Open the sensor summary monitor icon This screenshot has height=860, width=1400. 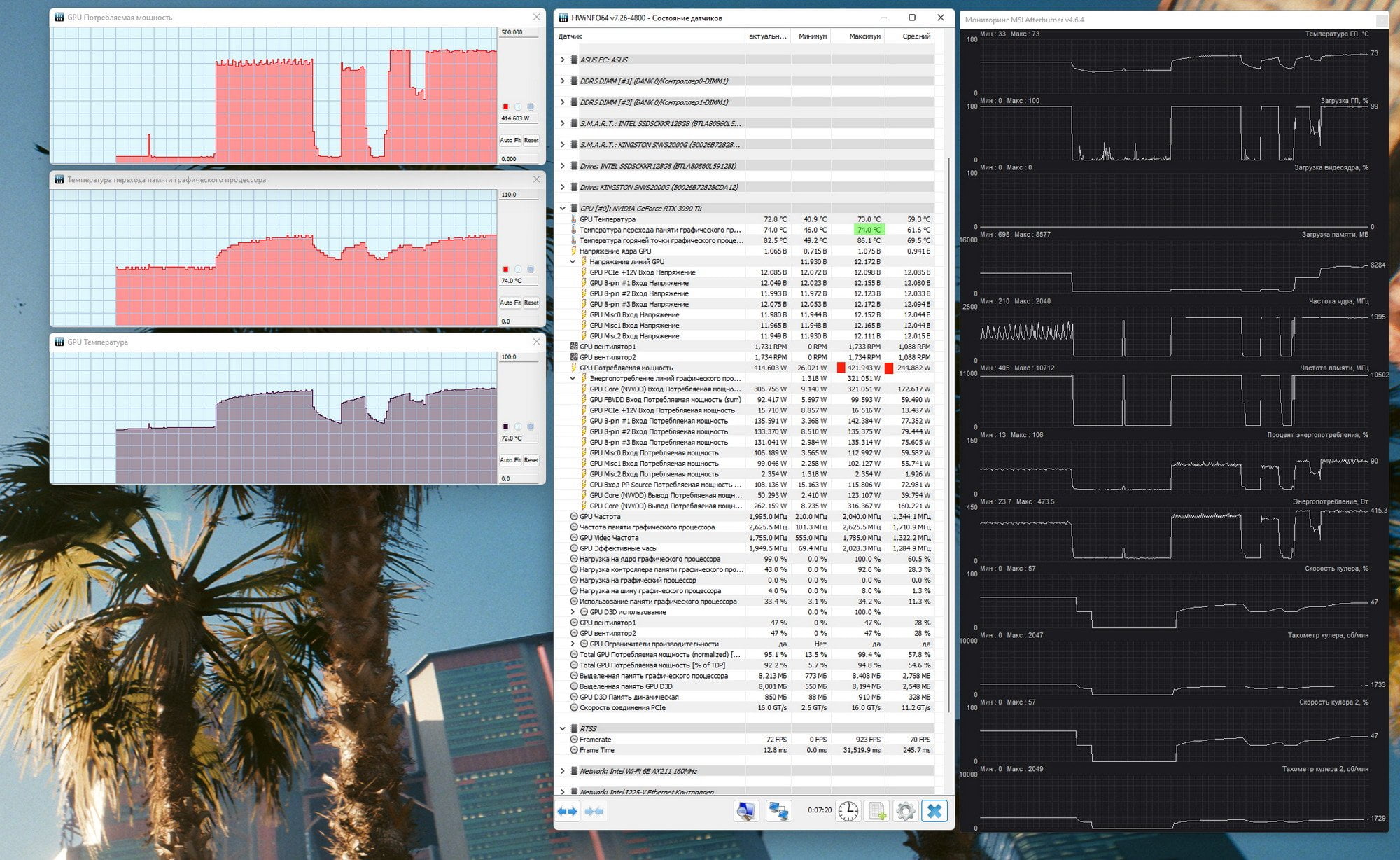pyautogui.click(x=746, y=811)
